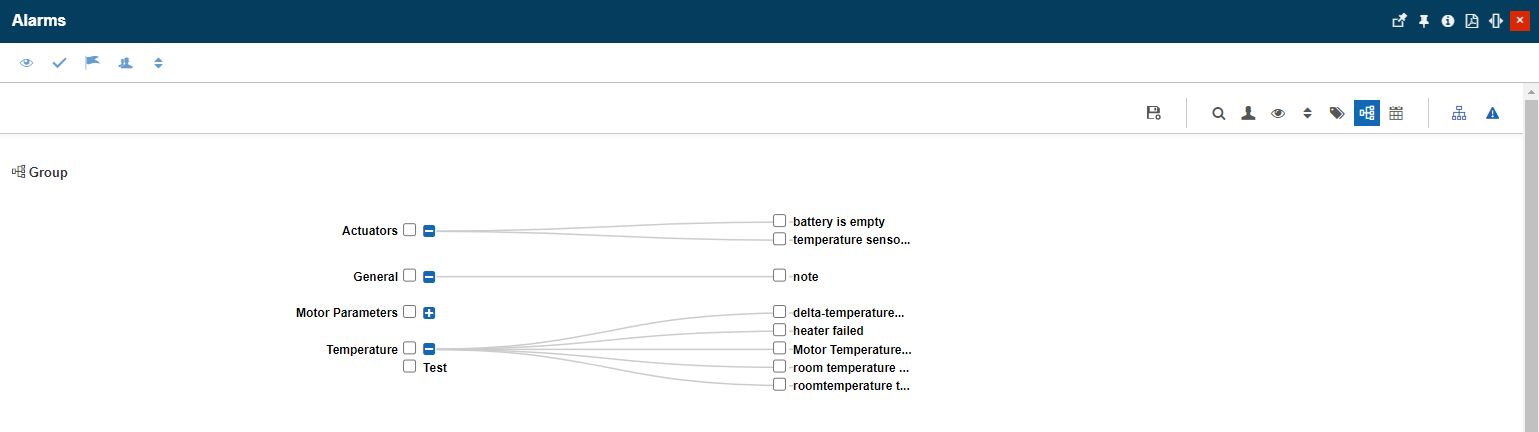Viewport: 1539px width, 432px height.
Task: Click the hierarchy org-chart icon
Action: click(1459, 113)
